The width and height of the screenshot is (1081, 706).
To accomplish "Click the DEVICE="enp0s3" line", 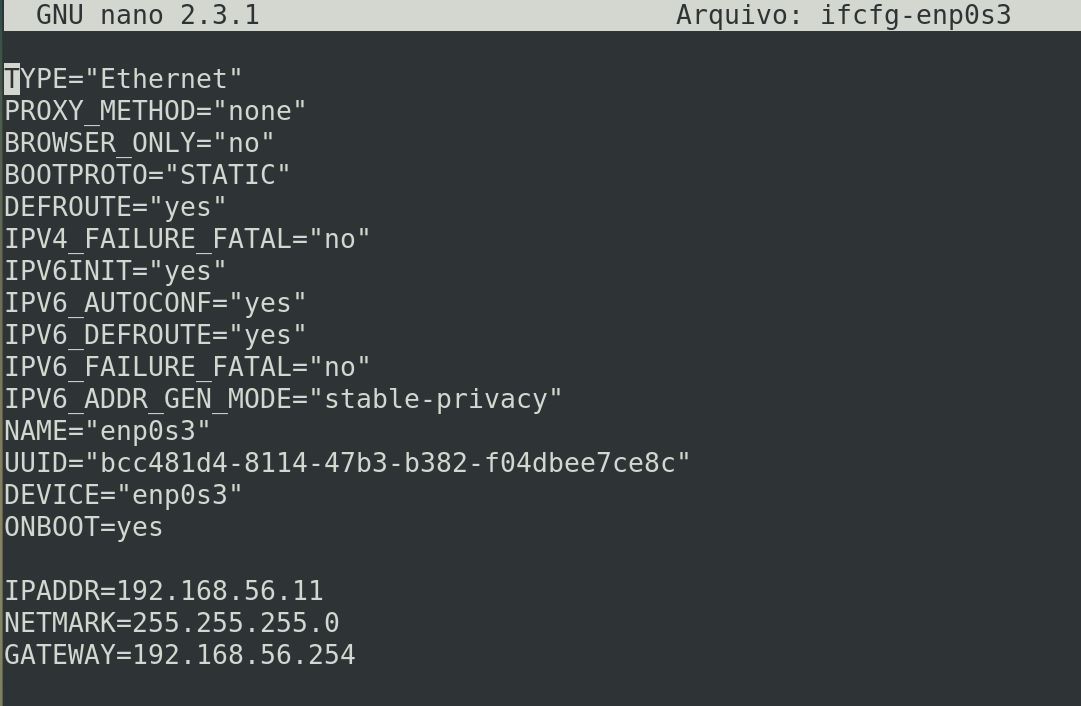I will pyautogui.click(x=123, y=495).
